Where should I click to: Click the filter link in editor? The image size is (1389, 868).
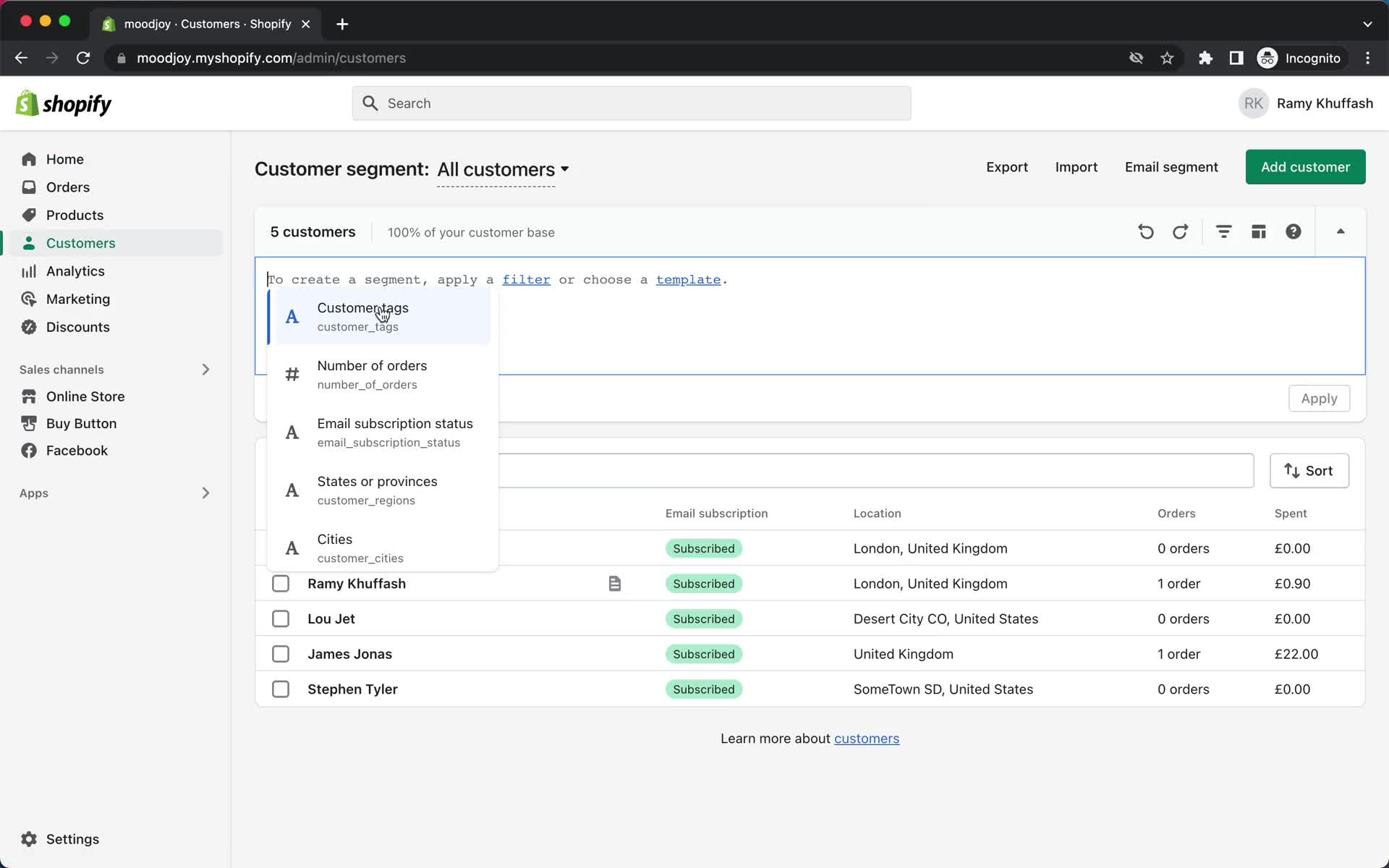526,280
